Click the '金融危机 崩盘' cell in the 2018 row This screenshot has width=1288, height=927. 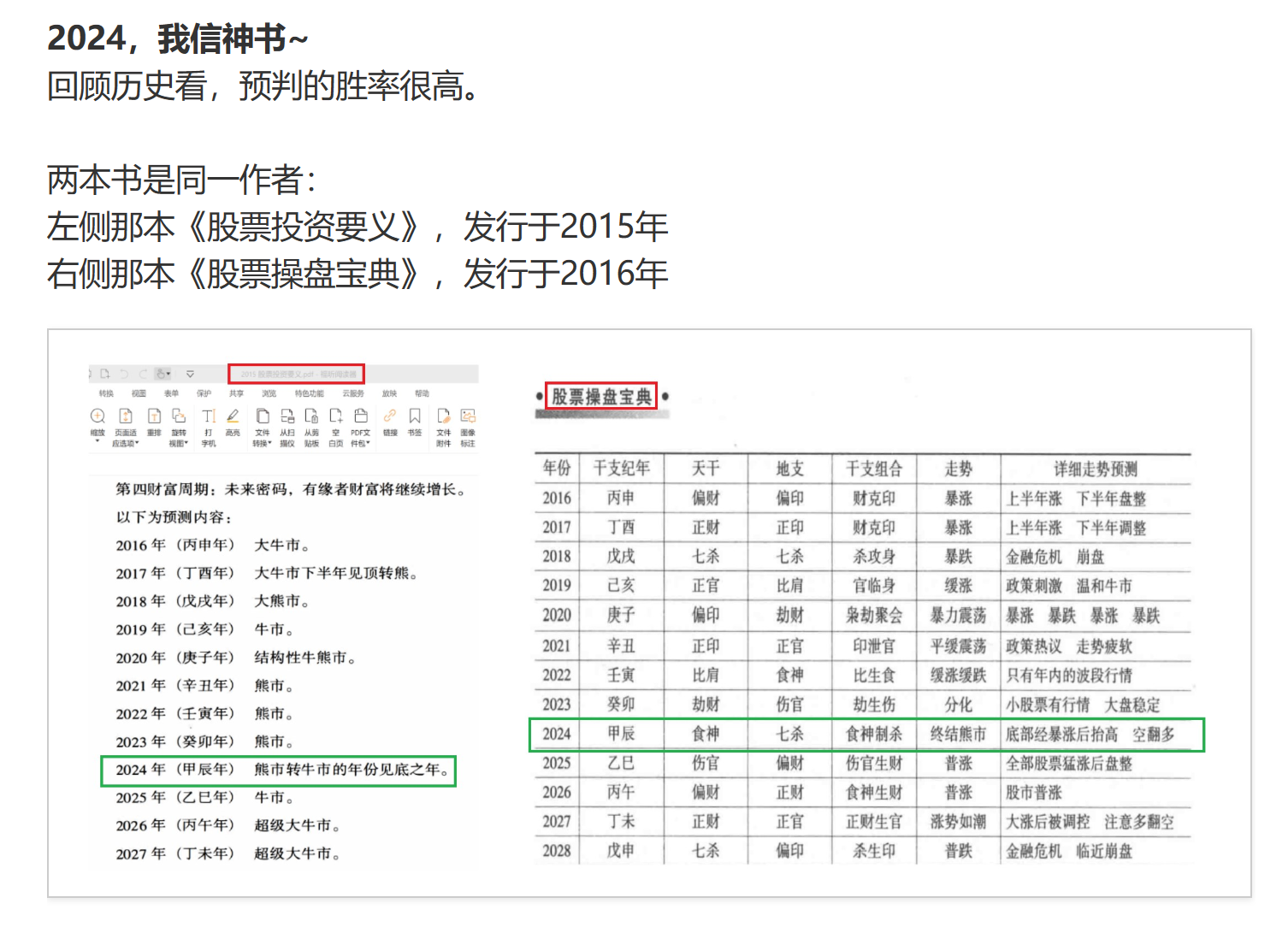coord(1055,557)
